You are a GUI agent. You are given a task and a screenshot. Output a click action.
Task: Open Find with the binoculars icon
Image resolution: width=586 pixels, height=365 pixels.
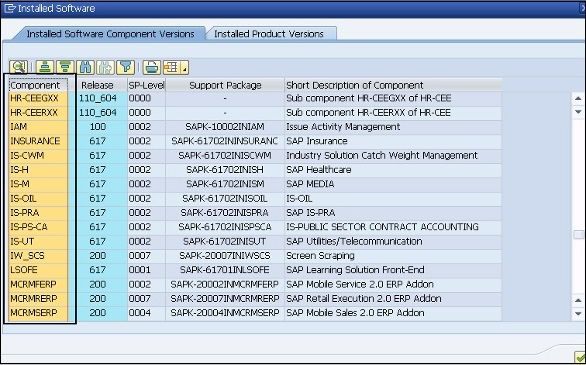tap(86, 67)
